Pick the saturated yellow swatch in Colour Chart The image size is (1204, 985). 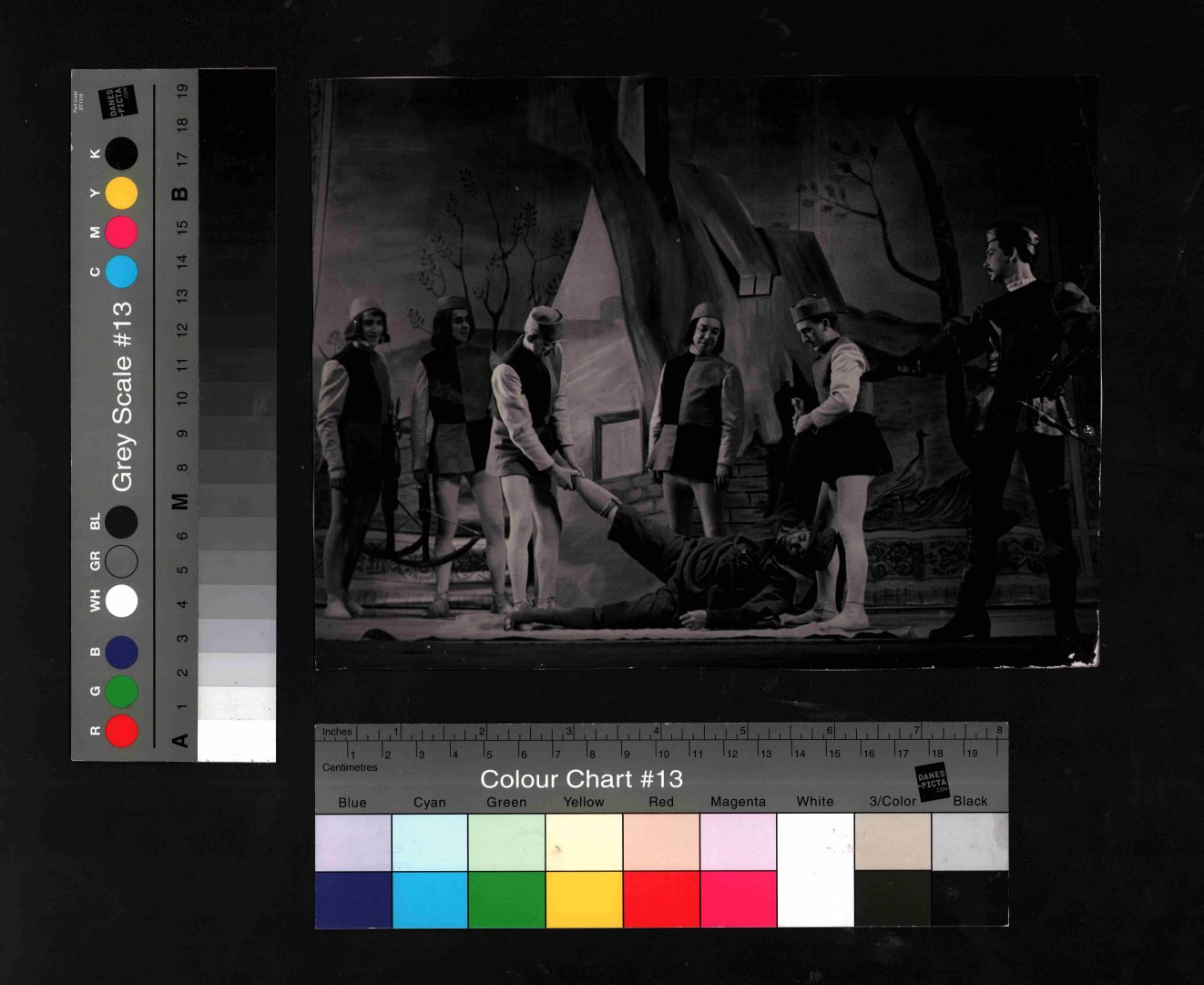[x=584, y=899]
